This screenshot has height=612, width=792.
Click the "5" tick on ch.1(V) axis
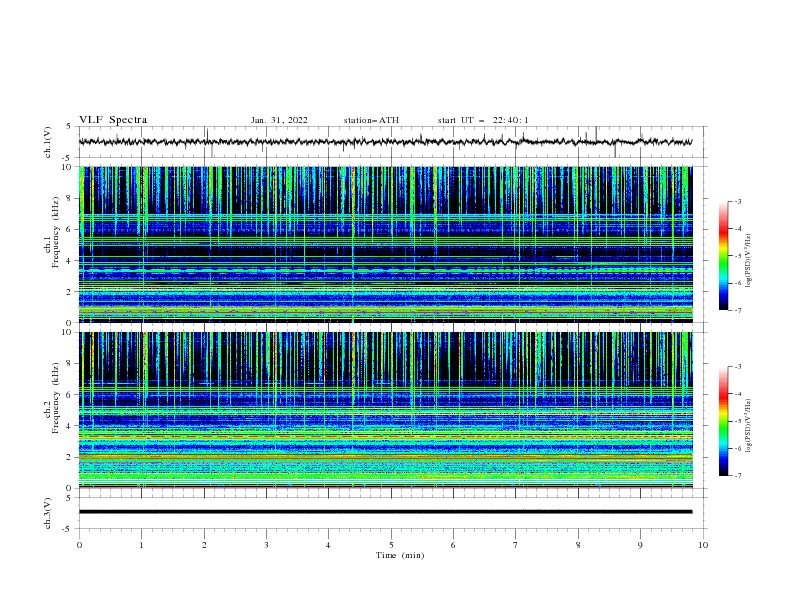tap(69, 127)
